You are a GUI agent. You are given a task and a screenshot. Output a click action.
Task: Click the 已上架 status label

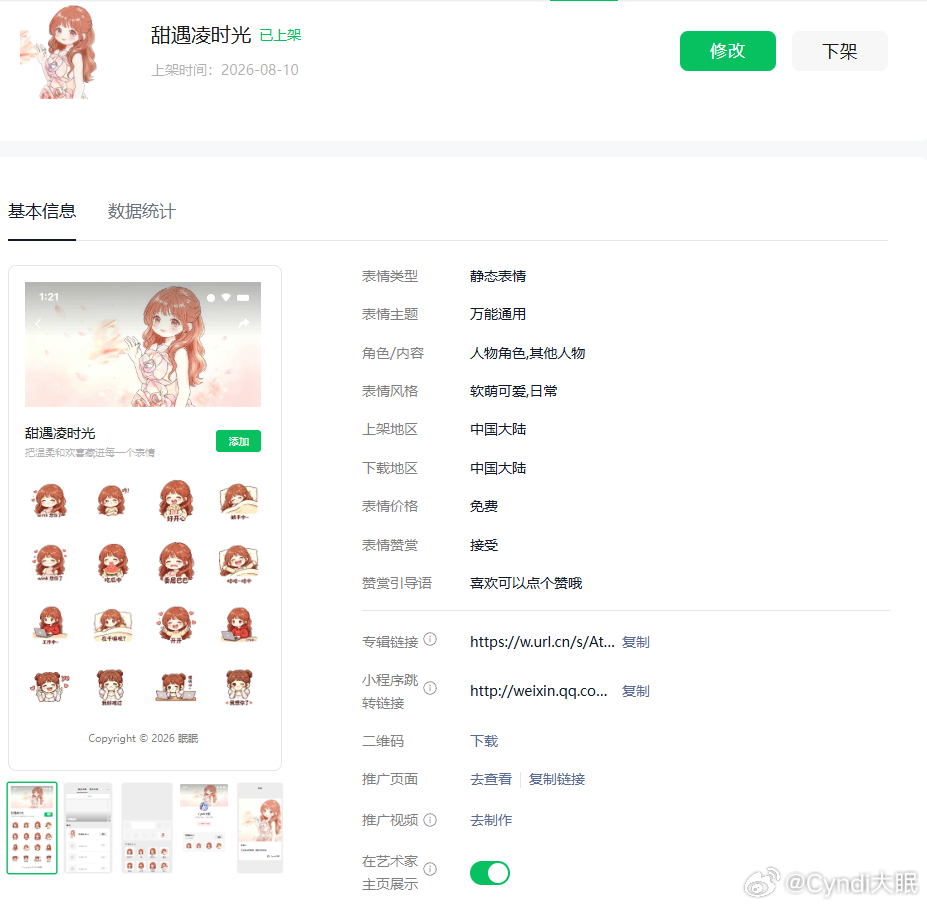point(280,35)
